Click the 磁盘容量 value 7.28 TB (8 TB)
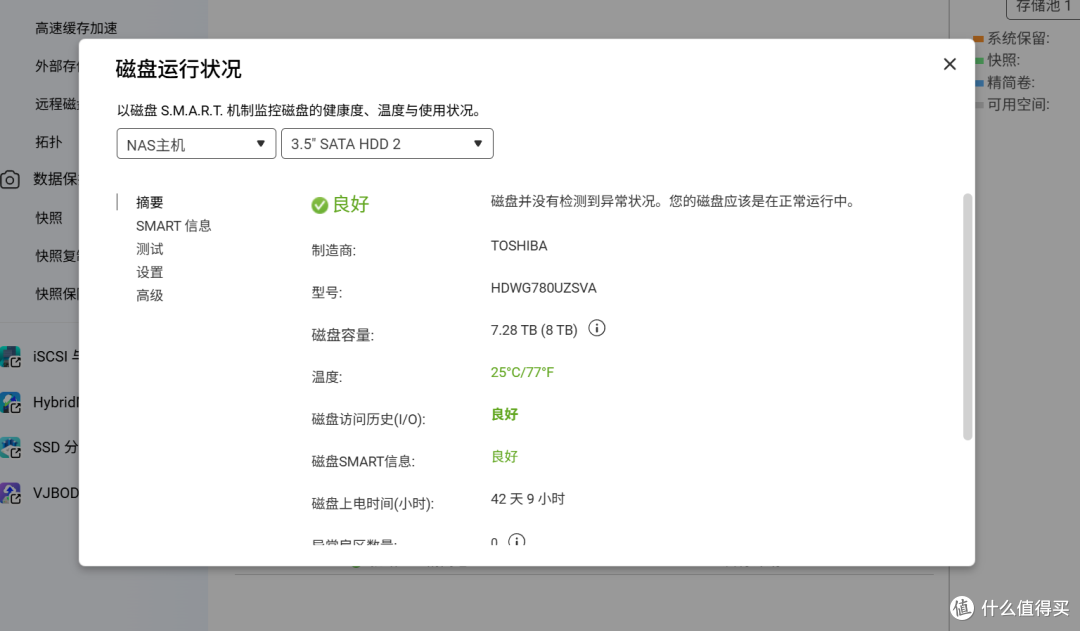 [x=534, y=330]
